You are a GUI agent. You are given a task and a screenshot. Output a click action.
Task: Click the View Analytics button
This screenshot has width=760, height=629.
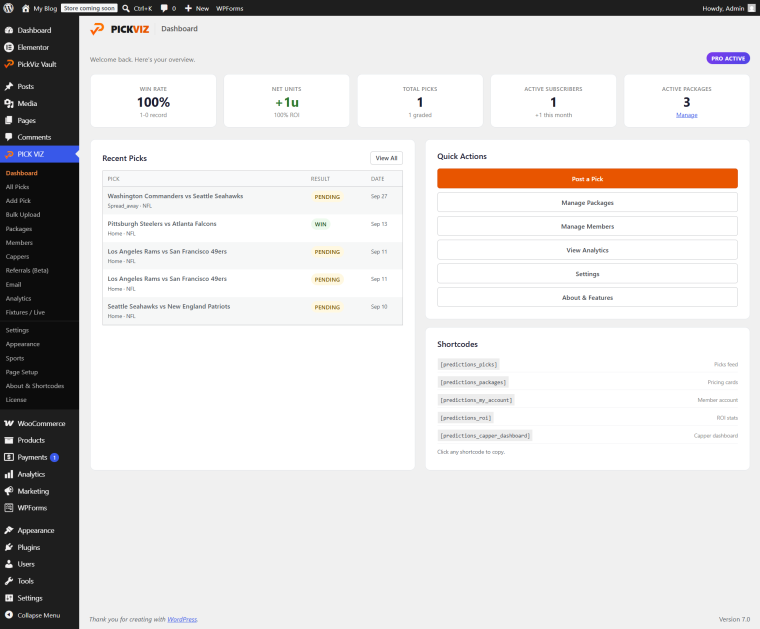pyautogui.click(x=587, y=250)
